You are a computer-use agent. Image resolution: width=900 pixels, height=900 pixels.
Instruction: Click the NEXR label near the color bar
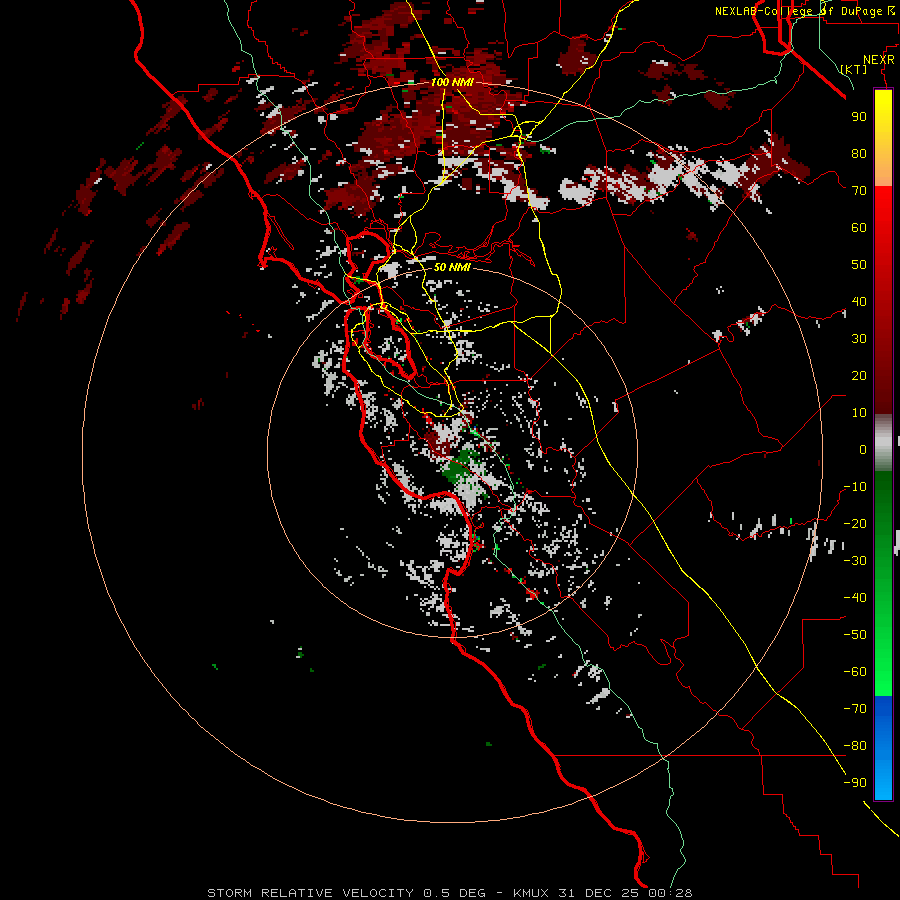(x=879, y=60)
